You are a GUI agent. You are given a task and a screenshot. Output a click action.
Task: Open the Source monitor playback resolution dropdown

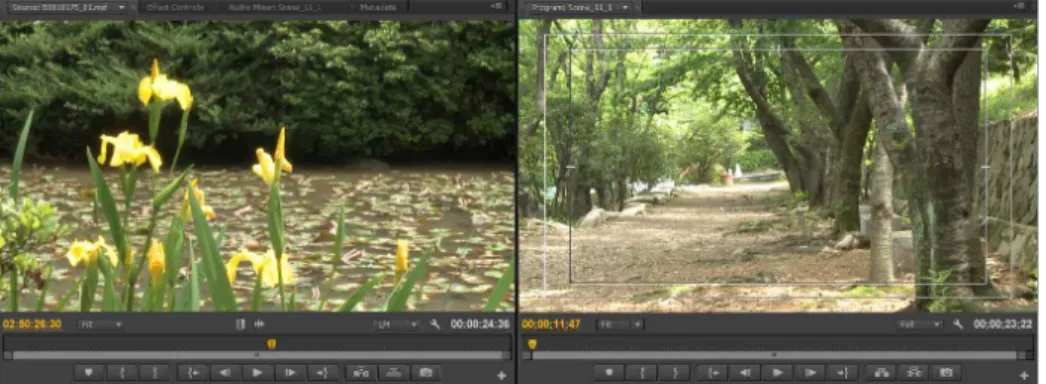click(x=396, y=325)
